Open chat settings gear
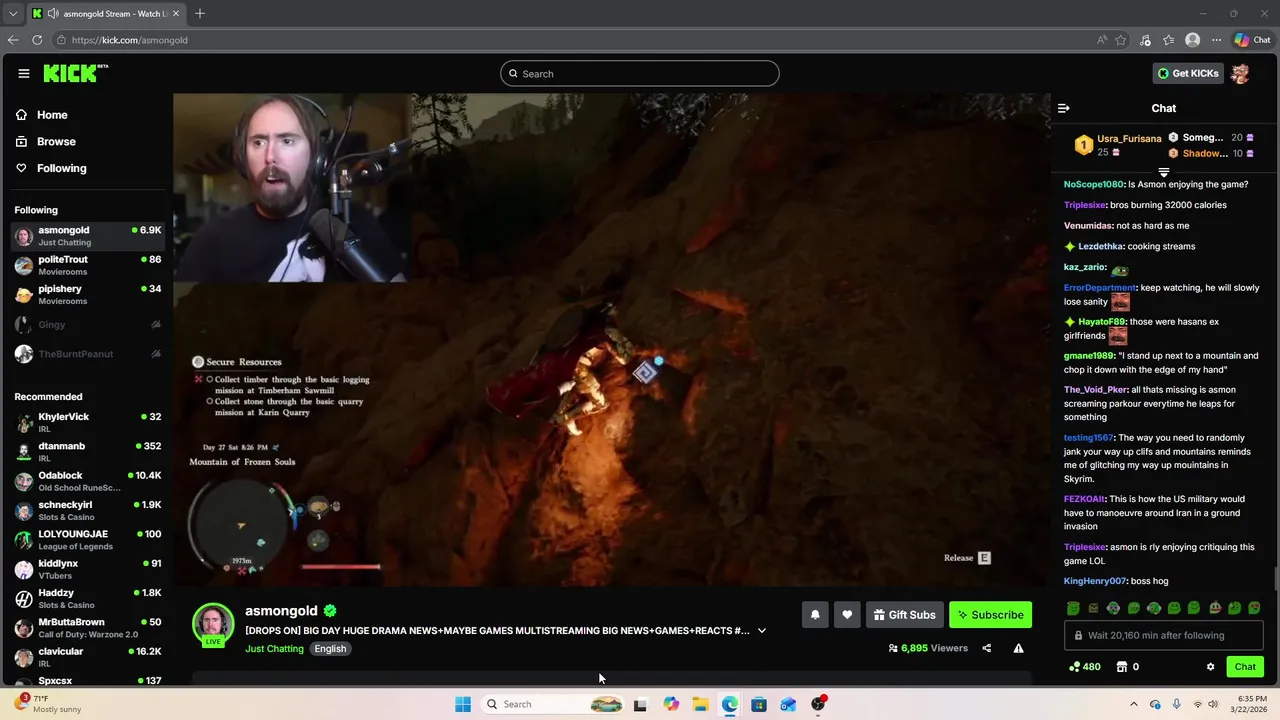The image size is (1280, 720). tap(1210, 667)
